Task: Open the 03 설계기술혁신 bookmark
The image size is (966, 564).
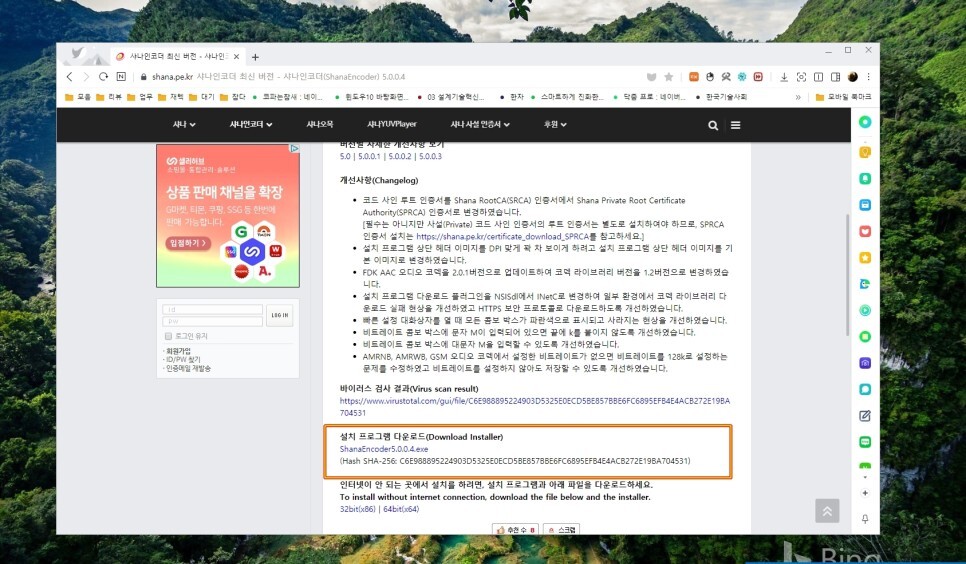Action: click(450, 97)
